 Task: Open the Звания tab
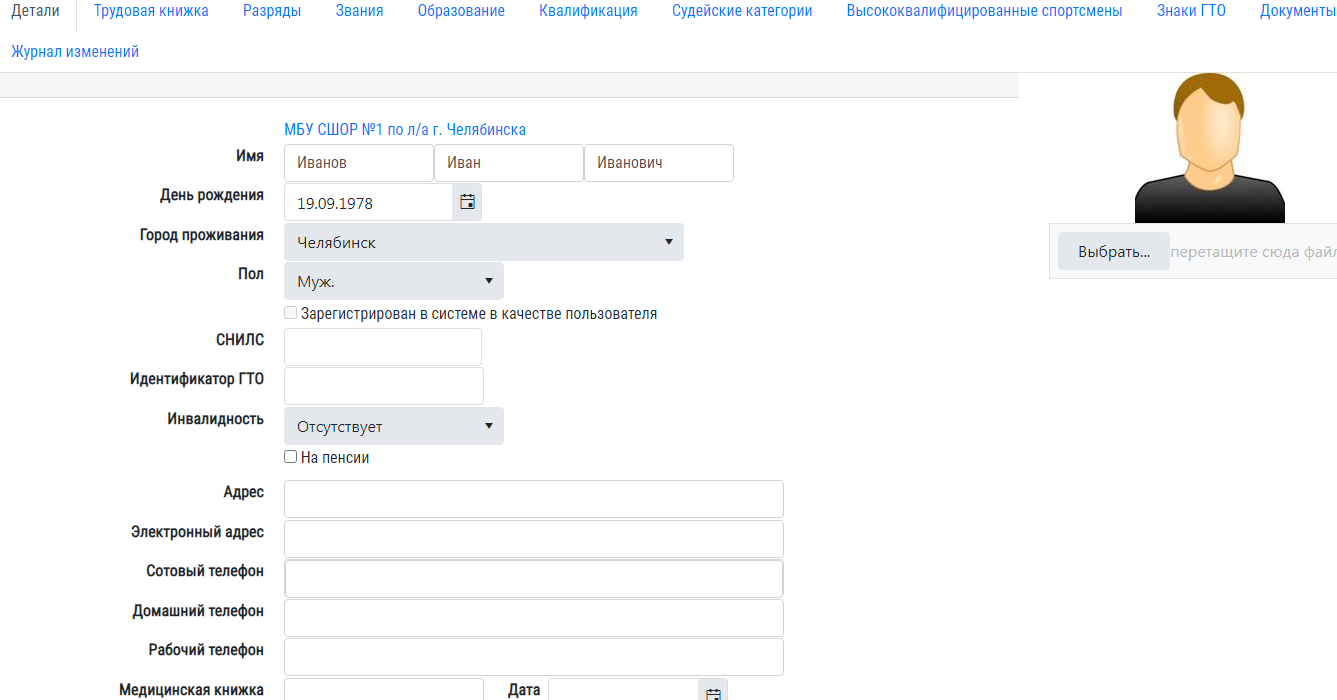[x=359, y=11]
